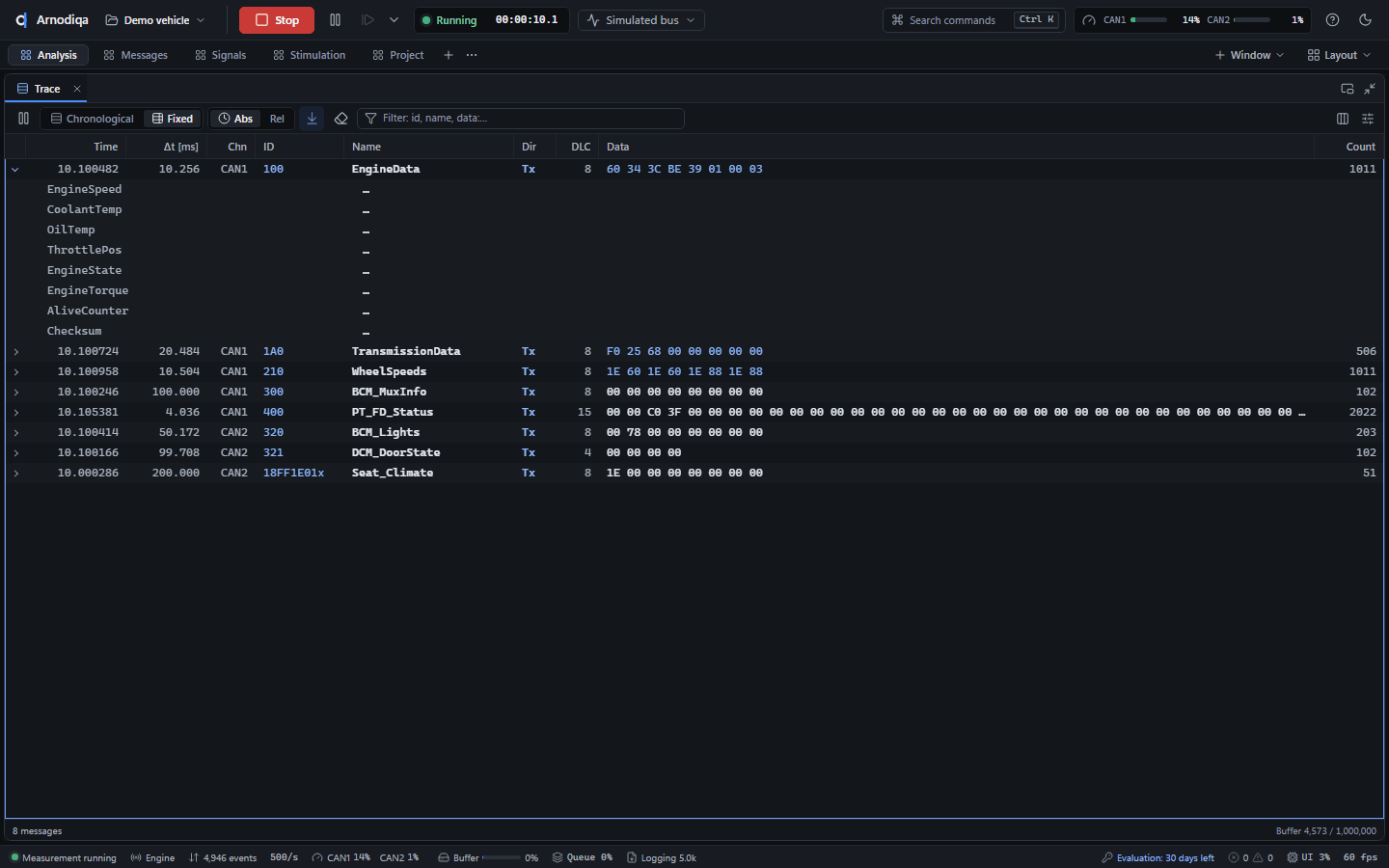
Task: Open the column layout icon
Action: (x=1343, y=119)
